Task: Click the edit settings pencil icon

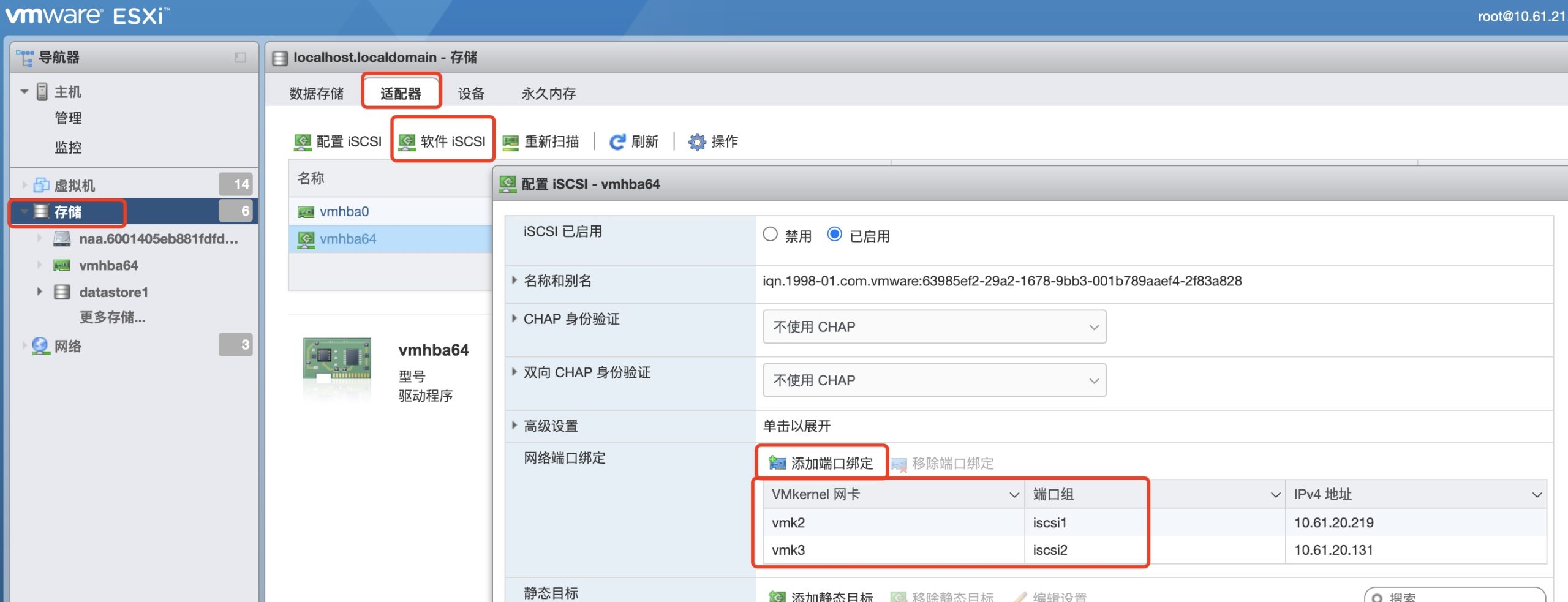Action: pyautogui.click(x=1020, y=596)
